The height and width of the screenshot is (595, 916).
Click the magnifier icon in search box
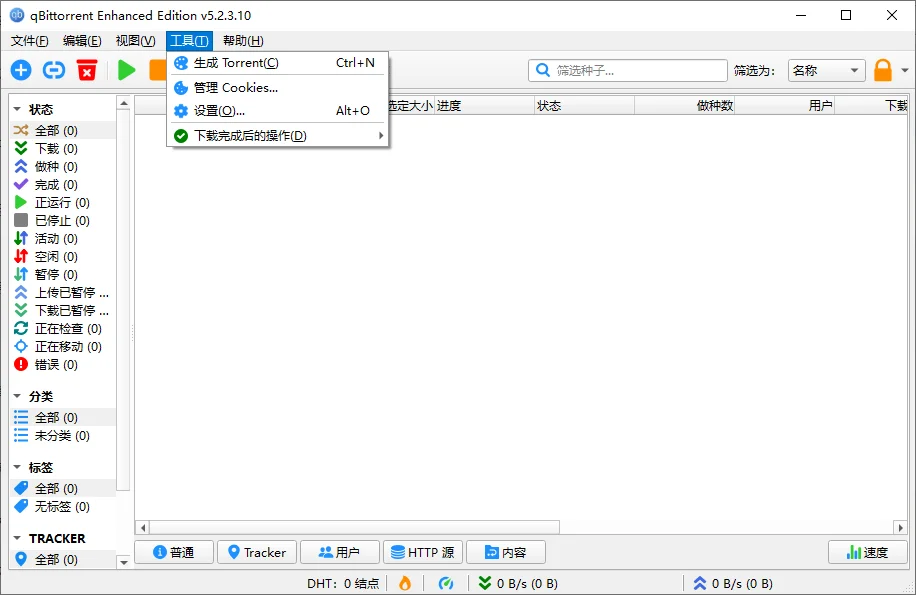(x=543, y=70)
